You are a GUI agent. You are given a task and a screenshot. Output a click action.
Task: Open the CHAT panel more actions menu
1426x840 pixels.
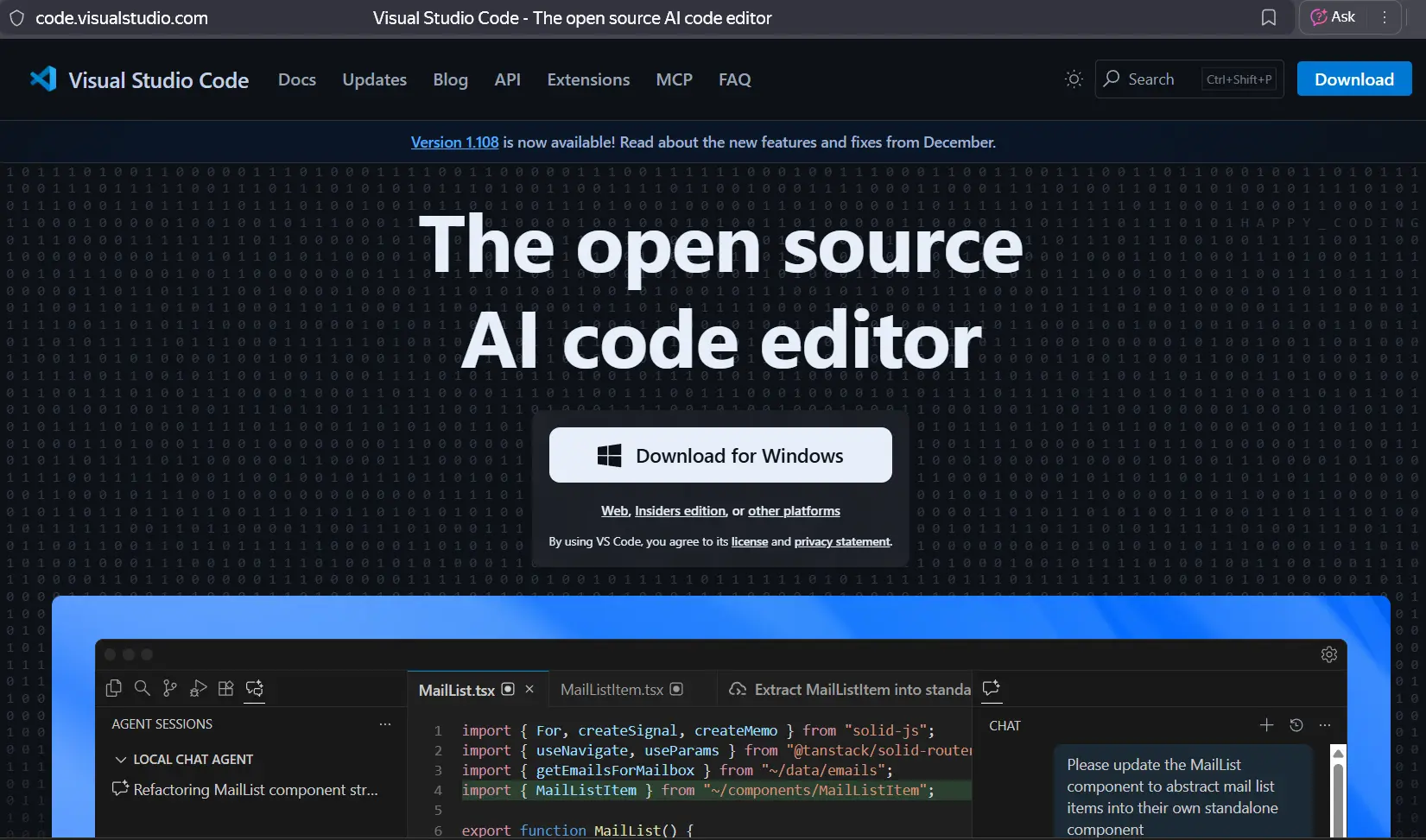click(x=1325, y=725)
